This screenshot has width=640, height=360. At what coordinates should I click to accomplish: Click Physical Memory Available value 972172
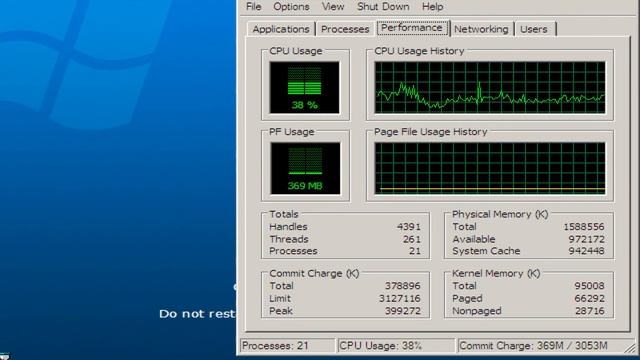(587, 239)
